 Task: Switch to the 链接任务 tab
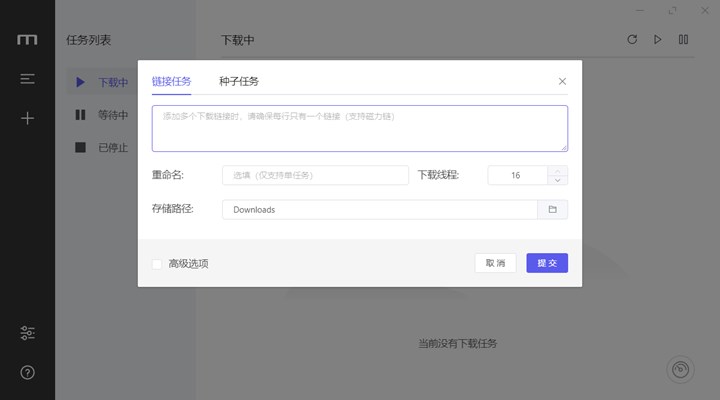coord(171,81)
